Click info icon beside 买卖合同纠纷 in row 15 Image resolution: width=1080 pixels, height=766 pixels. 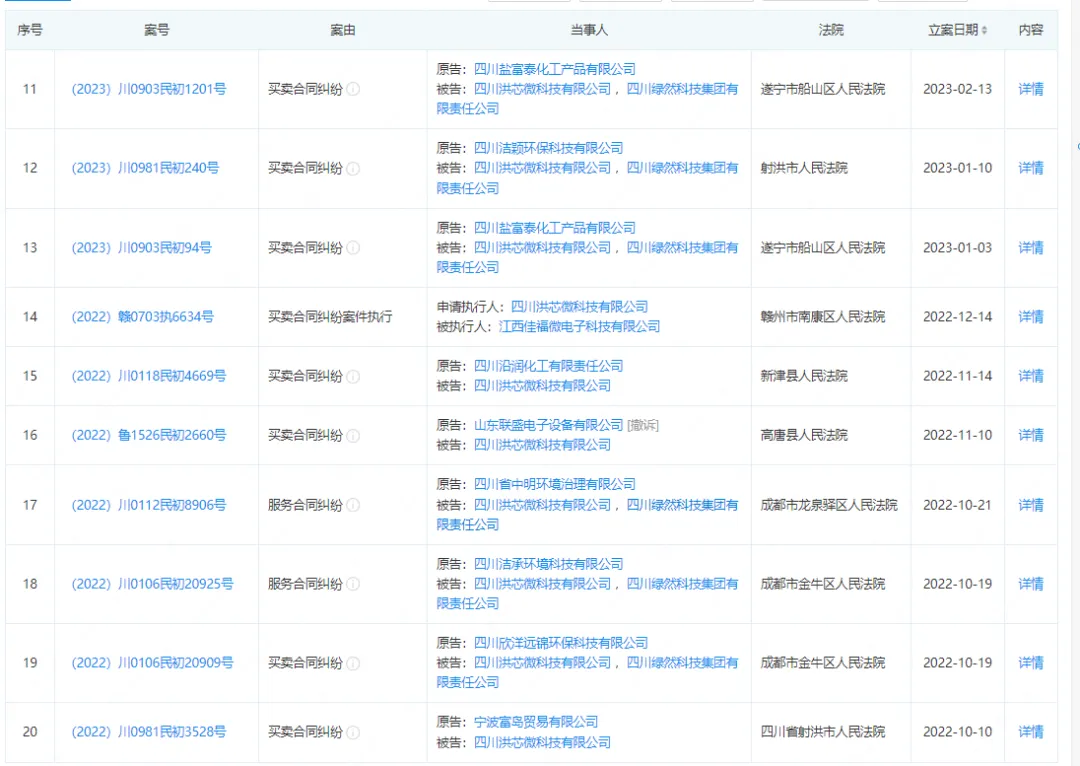(x=353, y=376)
